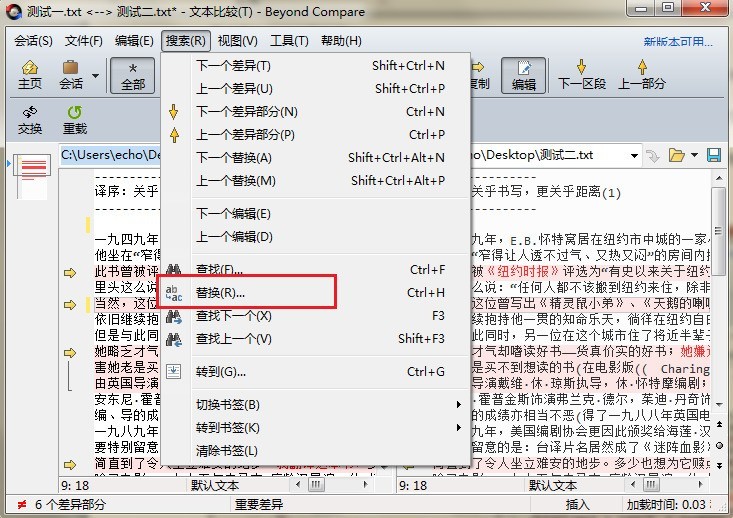Click the binoculars find icon
The width and height of the screenshot is (733, 518).
pos(173,269)
